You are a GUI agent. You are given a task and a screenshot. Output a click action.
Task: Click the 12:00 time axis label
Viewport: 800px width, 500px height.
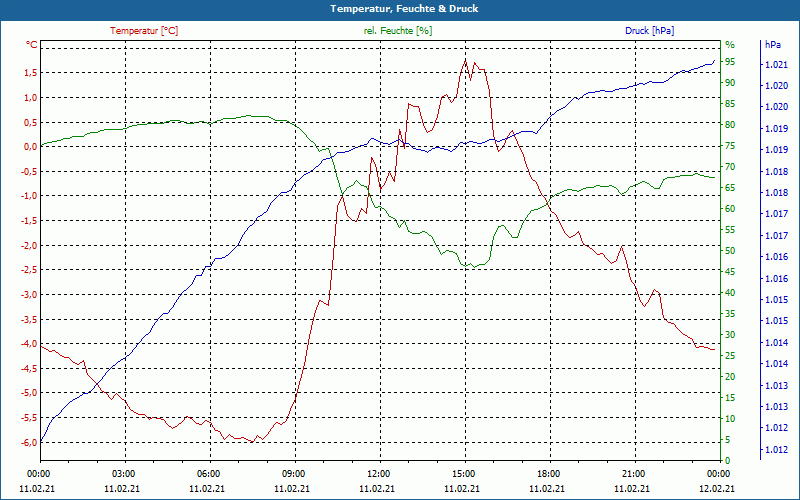[378, 473]
